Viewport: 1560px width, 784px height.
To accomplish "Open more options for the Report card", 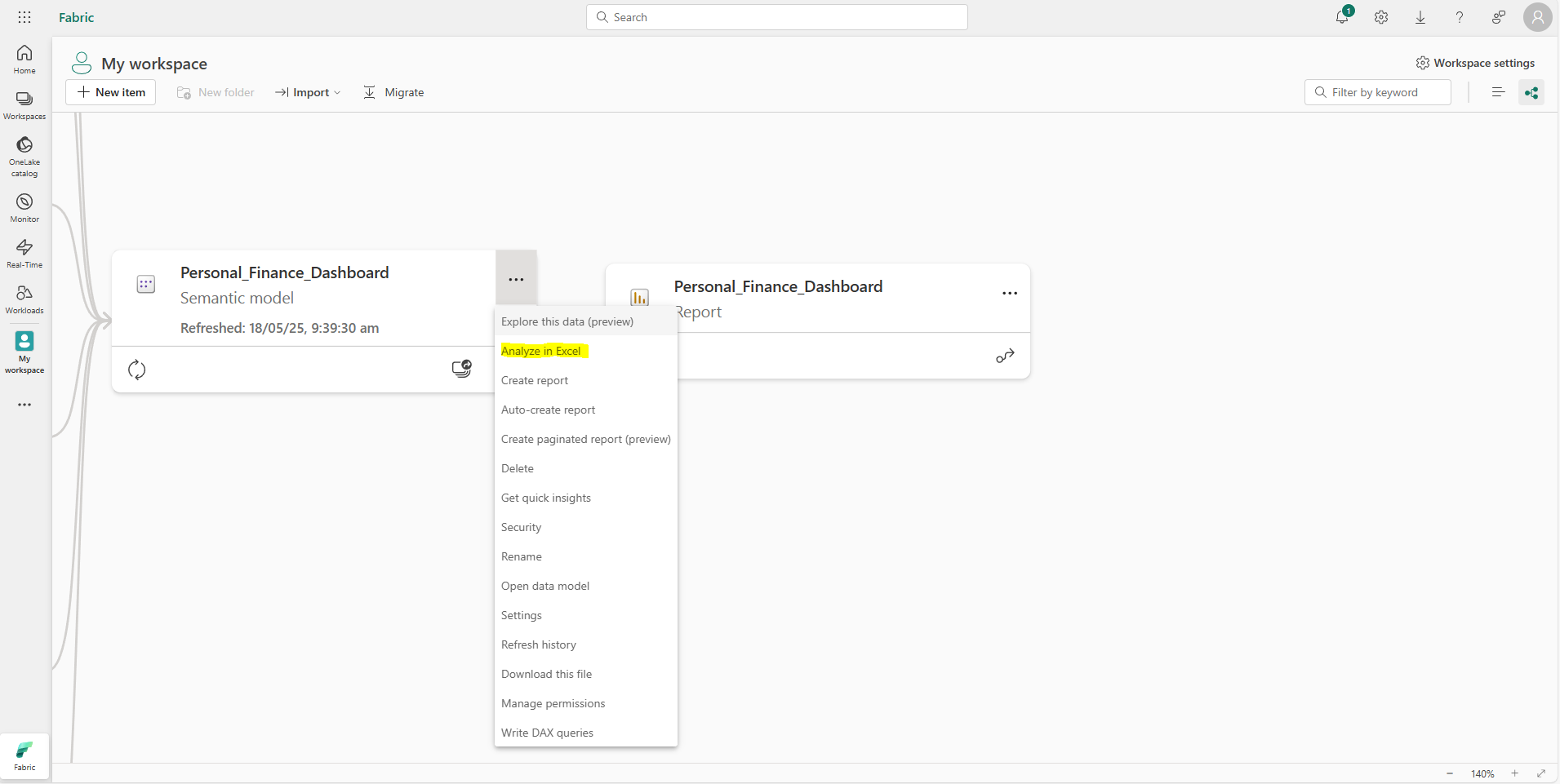I will click(x=1010, y=294).
